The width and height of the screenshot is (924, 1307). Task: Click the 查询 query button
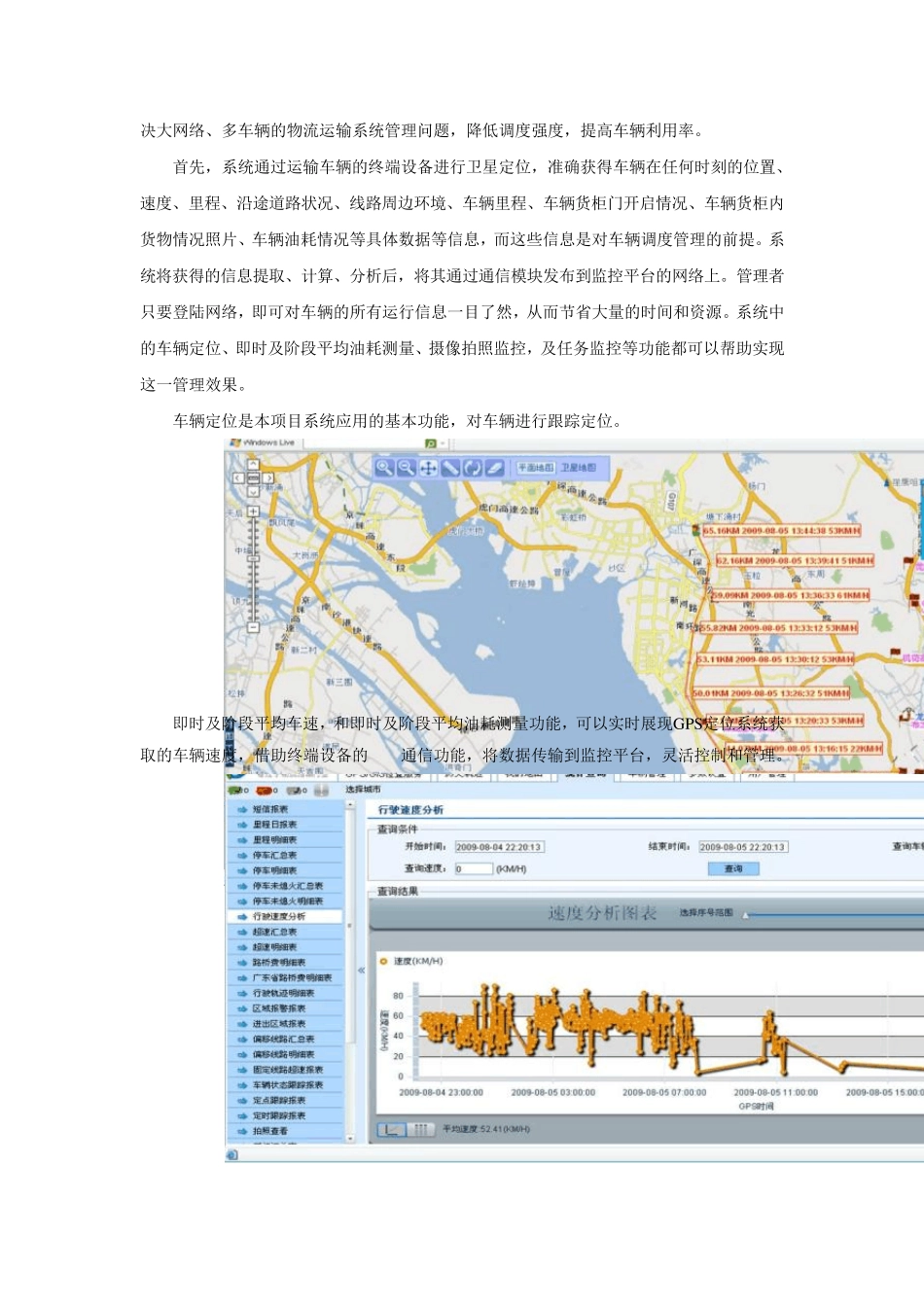[733, 869]
